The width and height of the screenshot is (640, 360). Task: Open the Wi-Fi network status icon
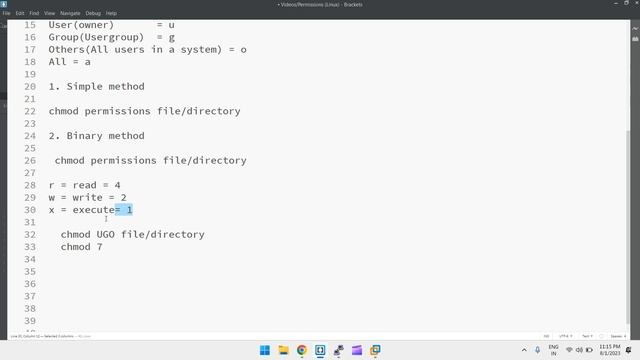pos(569,350)
